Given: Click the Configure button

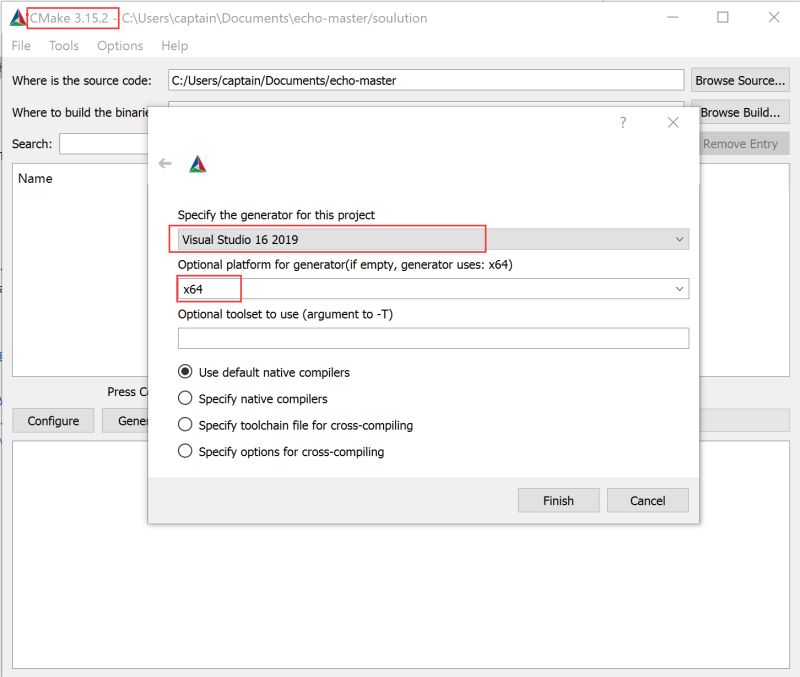Looking at the screenshot, I should pos(53,421).
